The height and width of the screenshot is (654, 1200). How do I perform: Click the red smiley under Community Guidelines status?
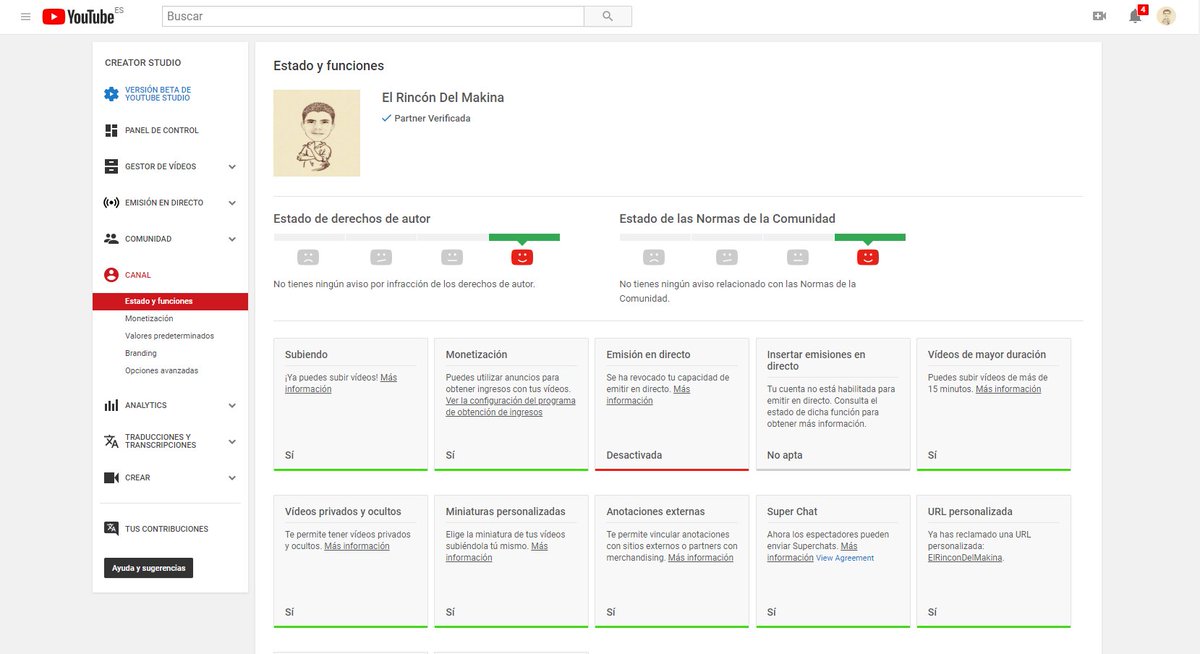(868, 257)
